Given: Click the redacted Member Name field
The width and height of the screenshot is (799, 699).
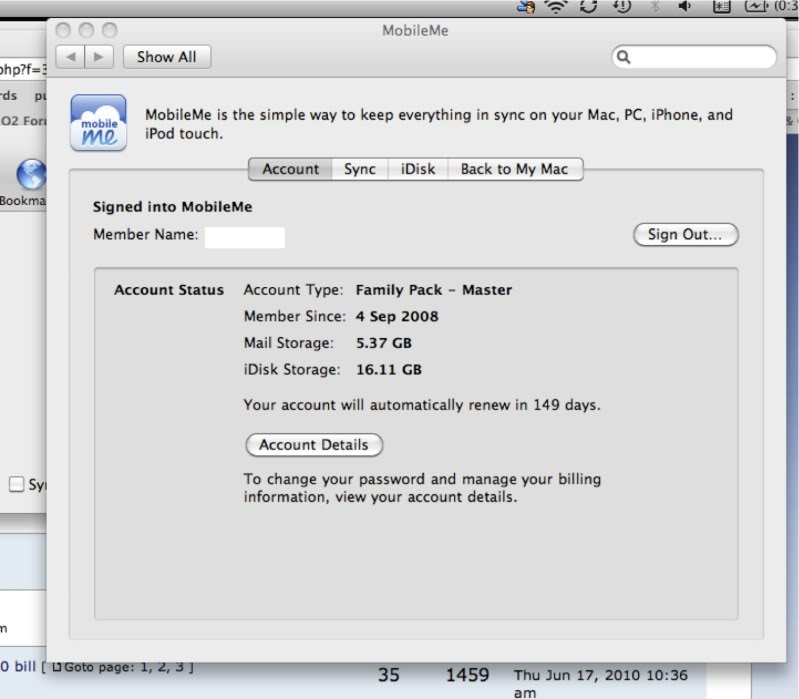Looking at the screenshot, I should 245,237.
